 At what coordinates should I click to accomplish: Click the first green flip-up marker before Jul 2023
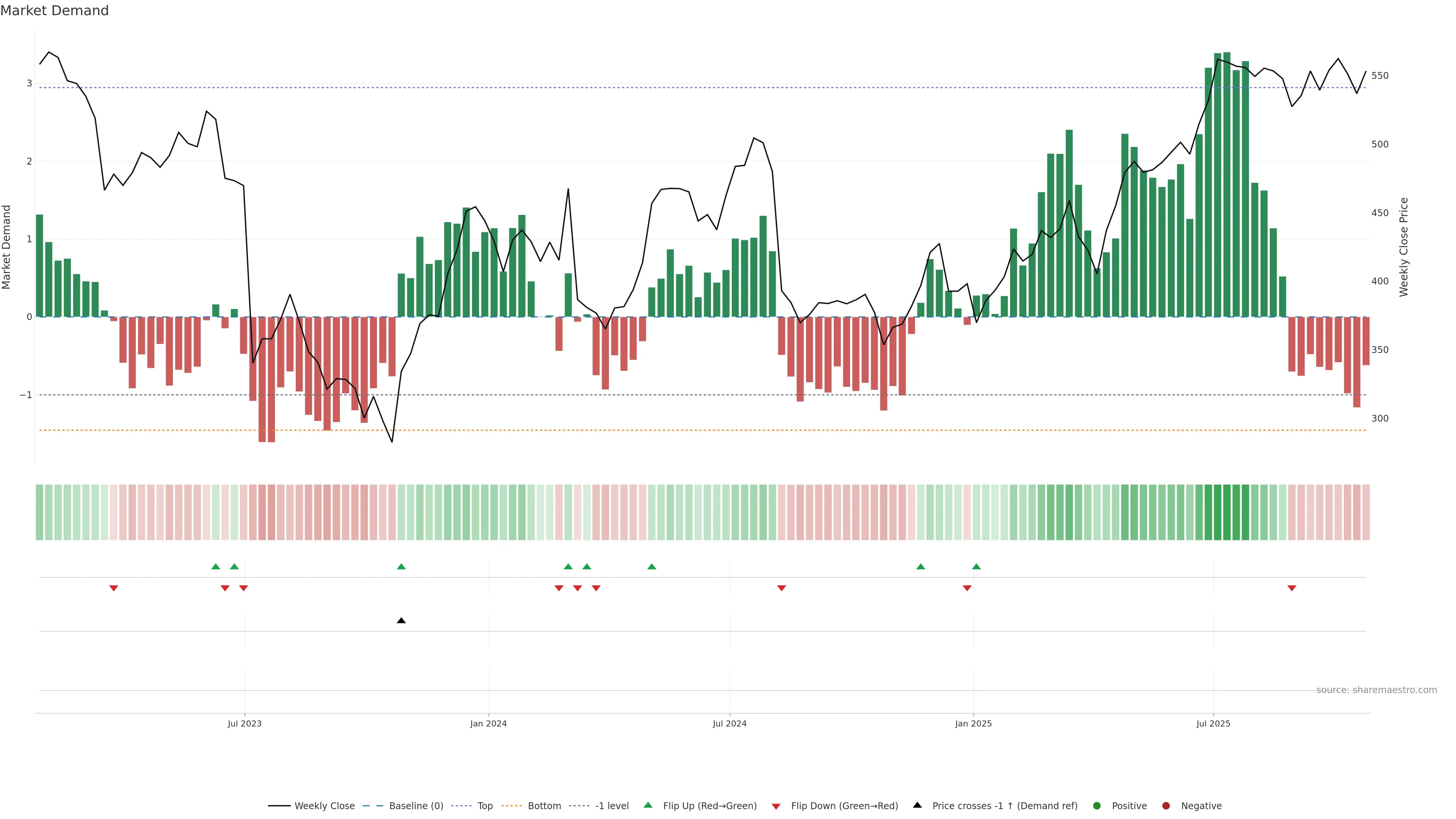click(215, 566)
